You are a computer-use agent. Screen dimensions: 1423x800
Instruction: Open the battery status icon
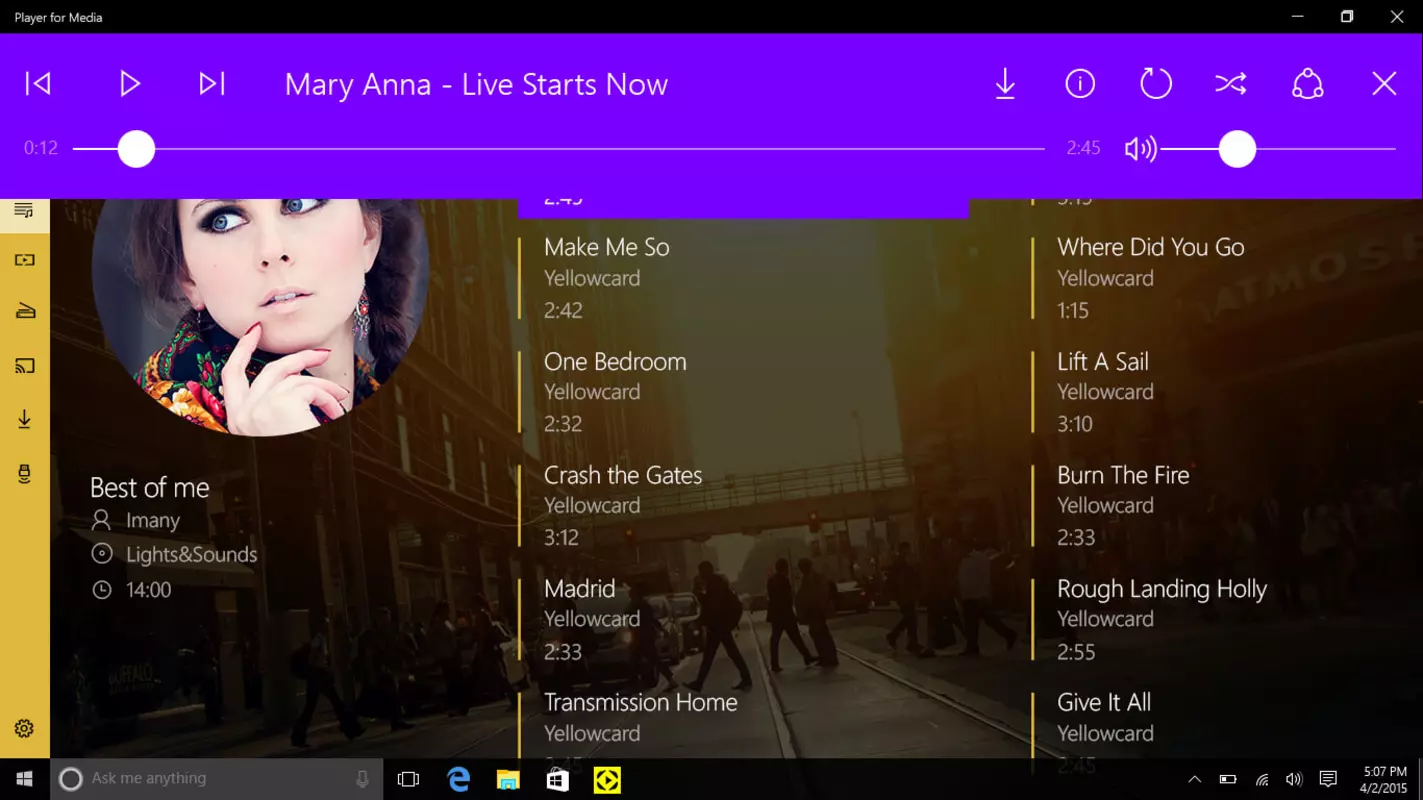coord(1228,779)
